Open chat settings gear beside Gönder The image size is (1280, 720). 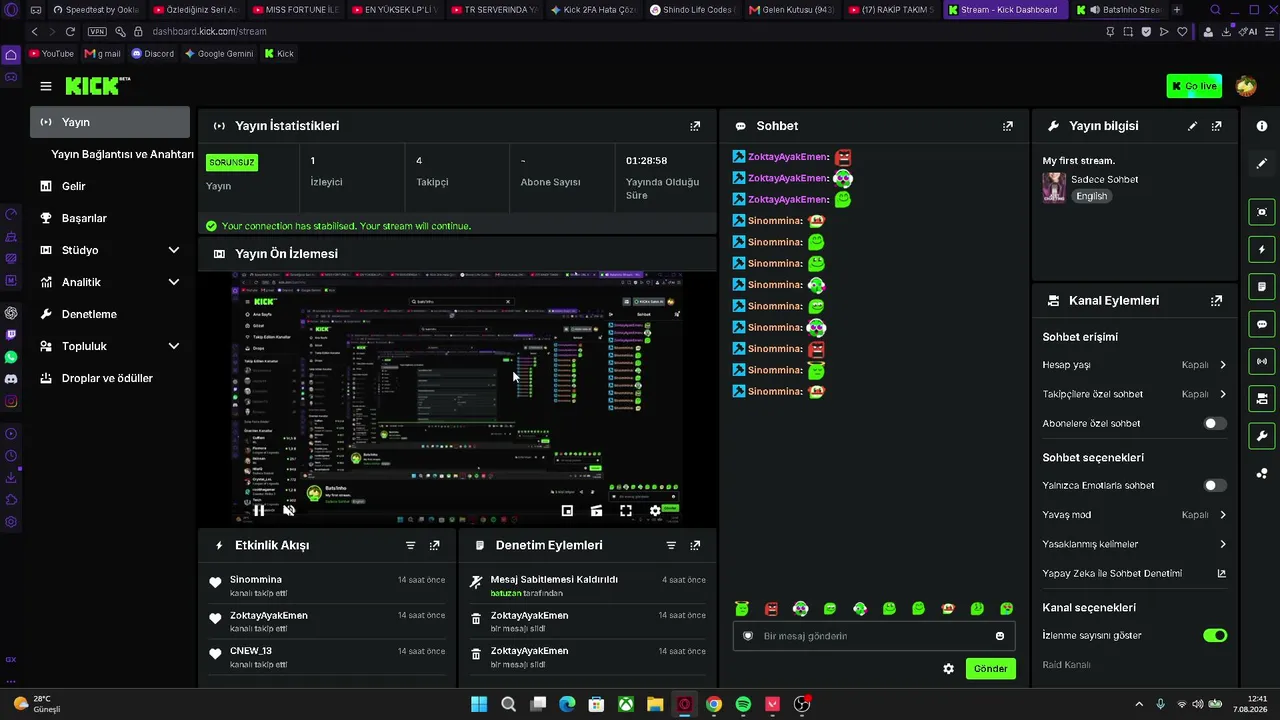[x=949, y=668]
